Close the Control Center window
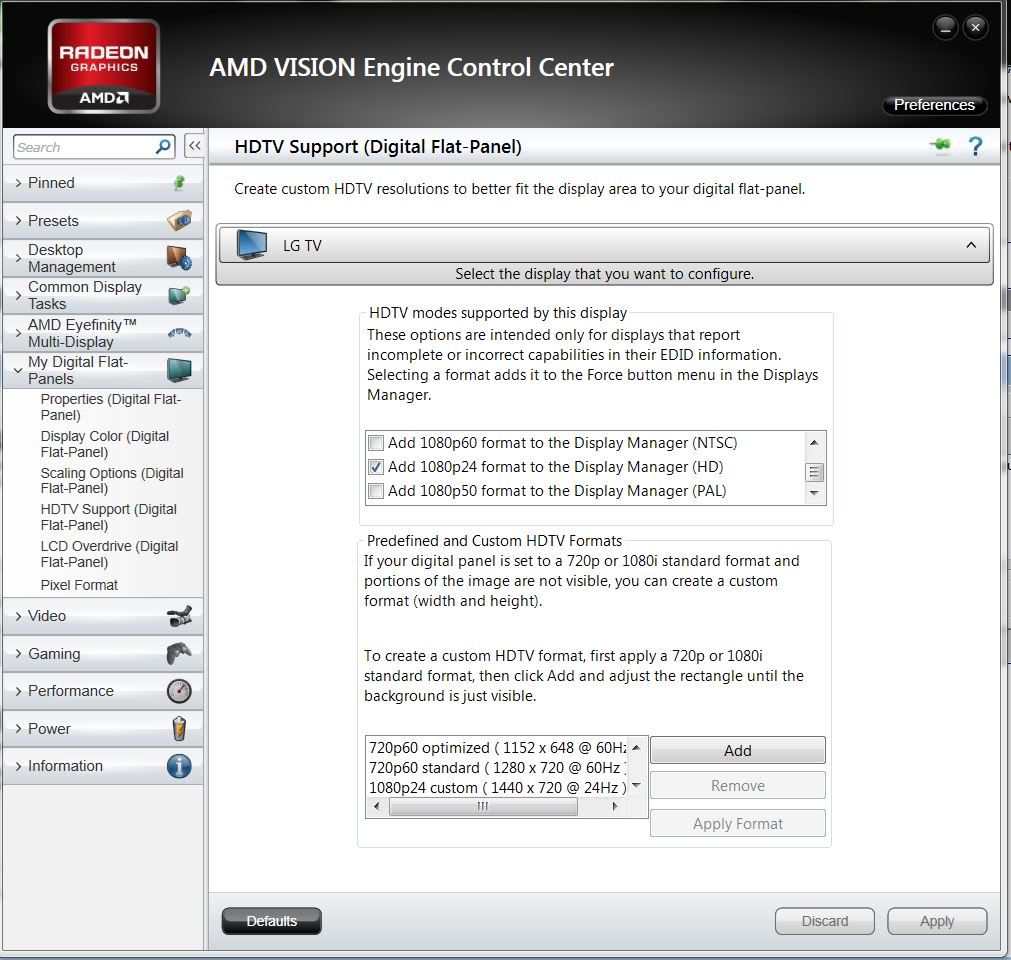This screenshot has height=960, width=1011. tap(976, 28)
